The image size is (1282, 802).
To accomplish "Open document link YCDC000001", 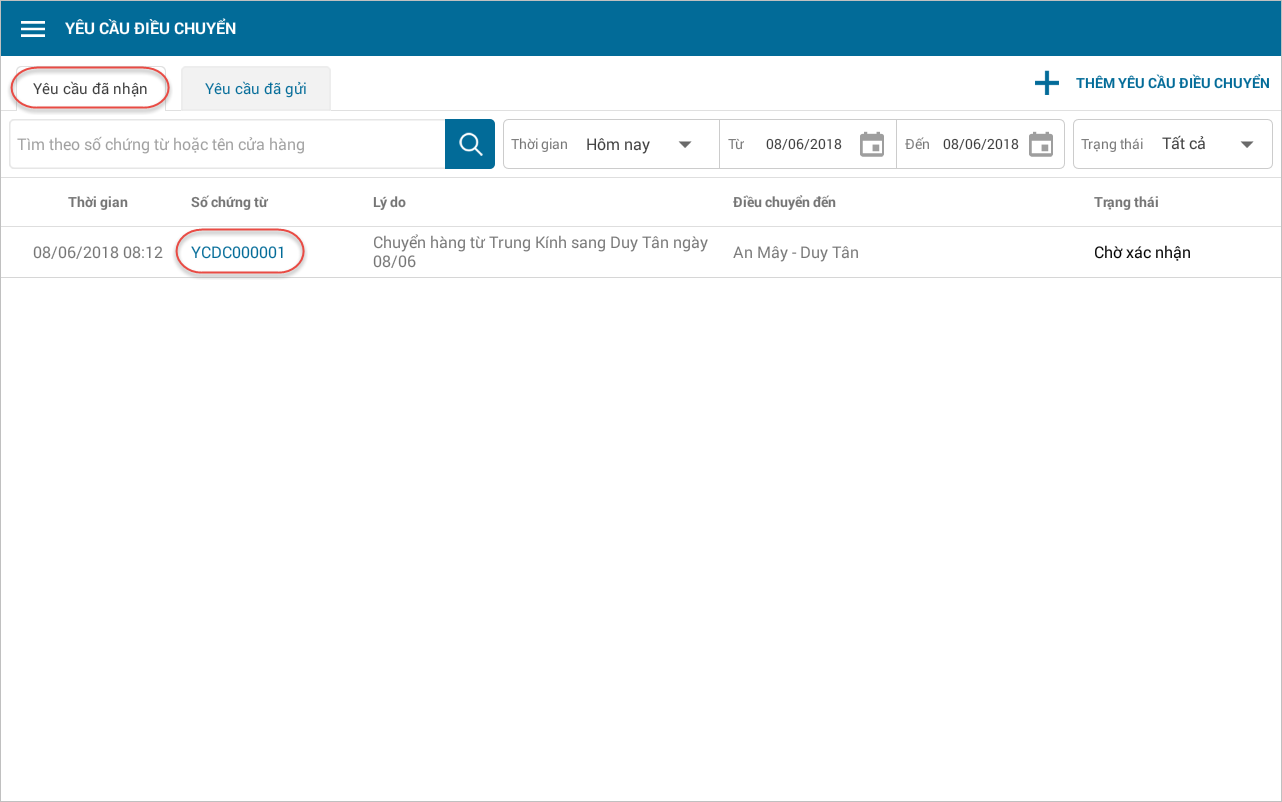I will tap(238, 253).
